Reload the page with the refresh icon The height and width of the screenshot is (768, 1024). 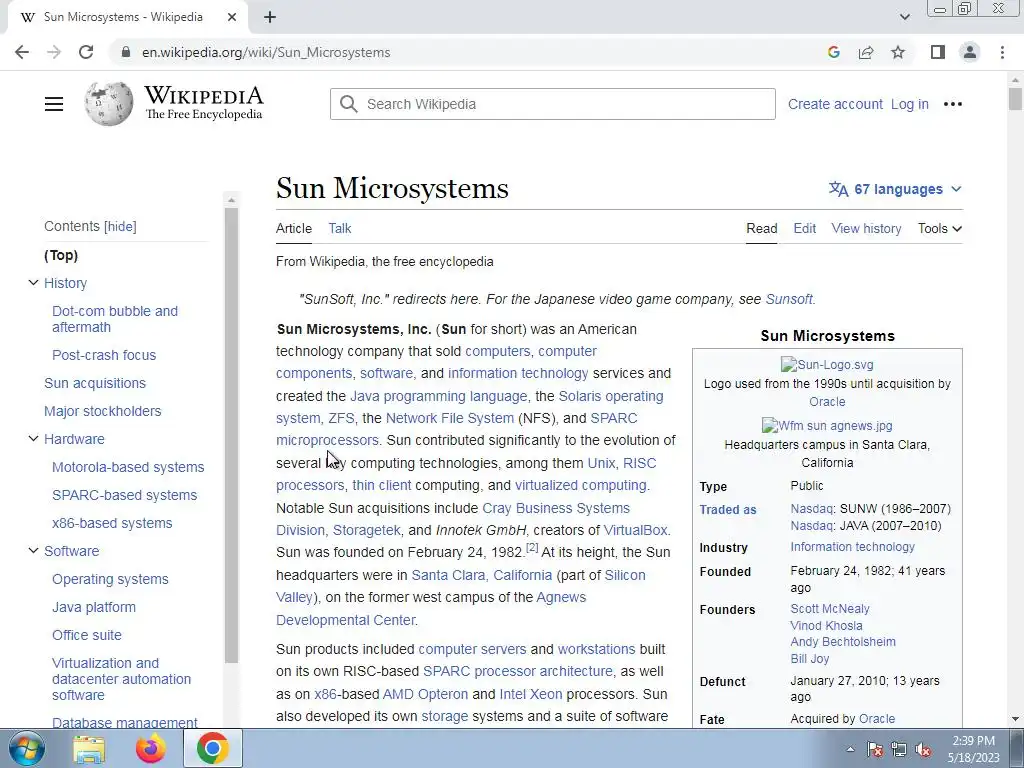[86, 52]
